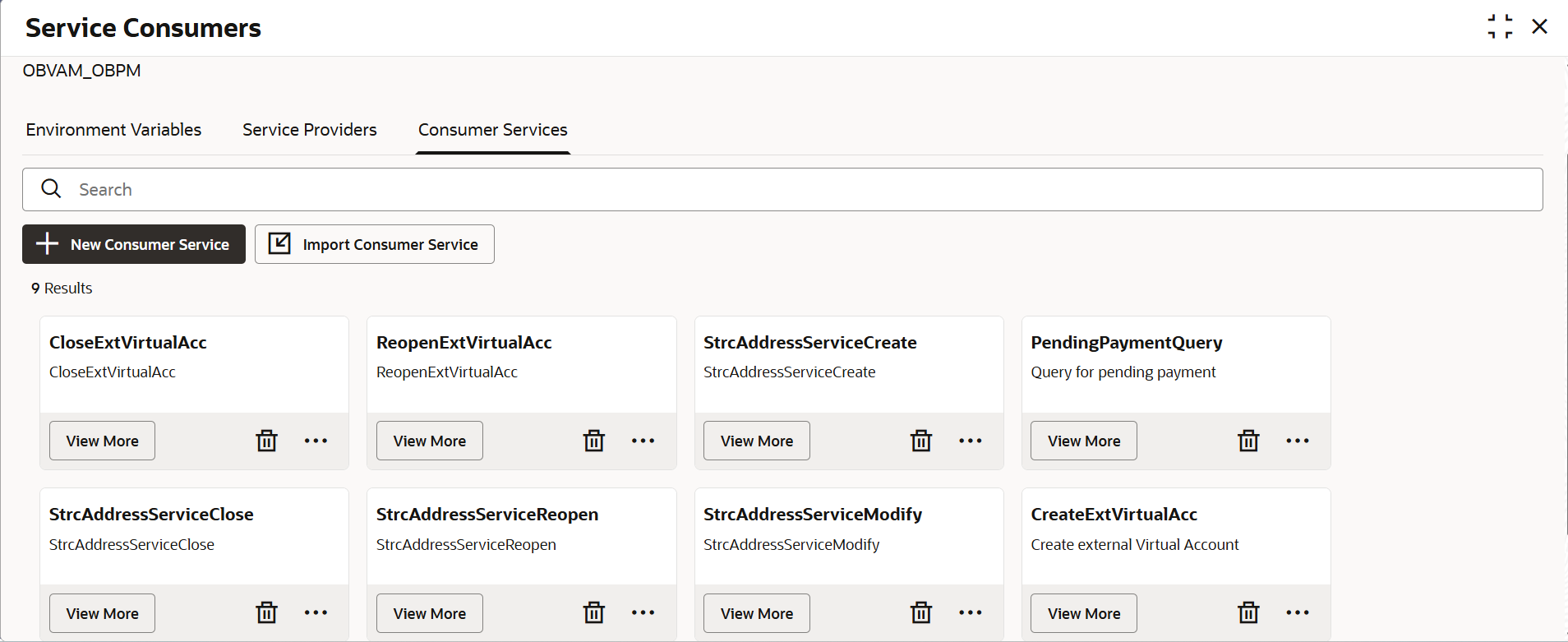Create a New Consumer Service
1568x642 pixels.
click(134, 244)
